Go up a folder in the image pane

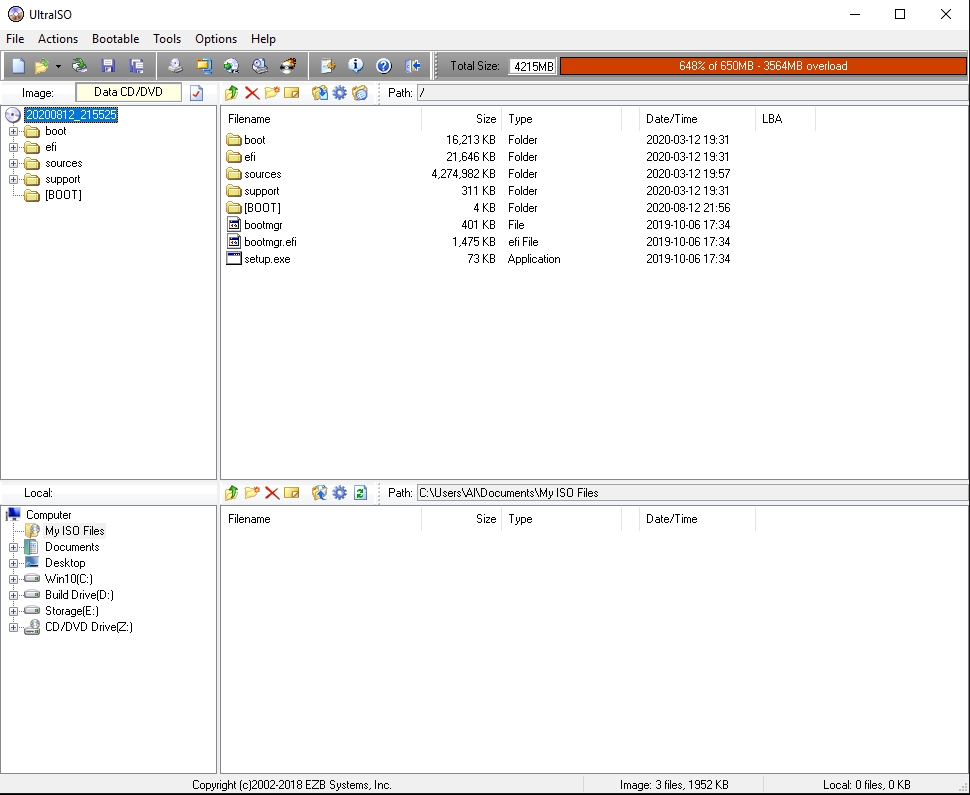(231, 93)
